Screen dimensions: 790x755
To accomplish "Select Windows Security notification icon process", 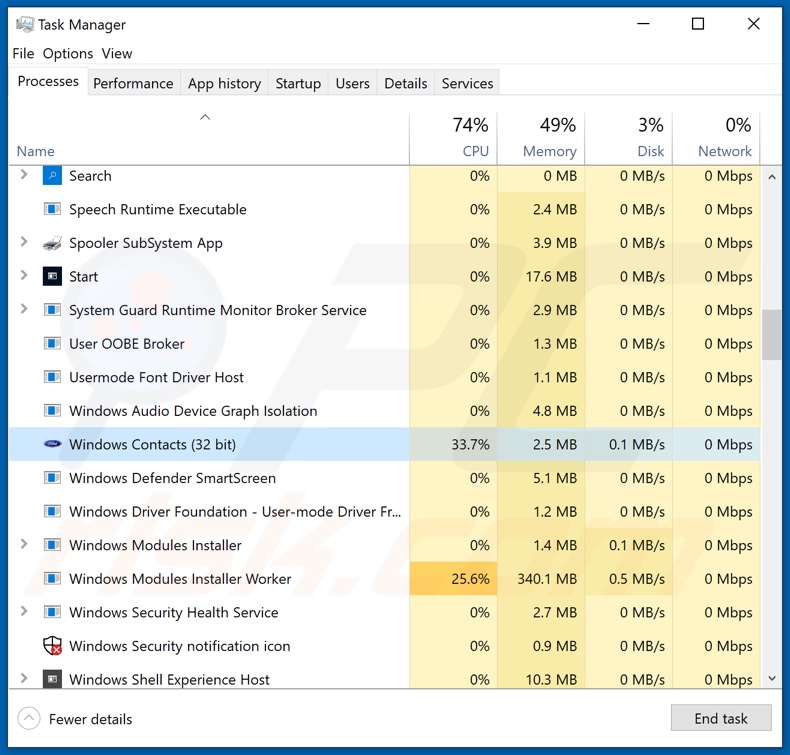I will pos(384,646).
